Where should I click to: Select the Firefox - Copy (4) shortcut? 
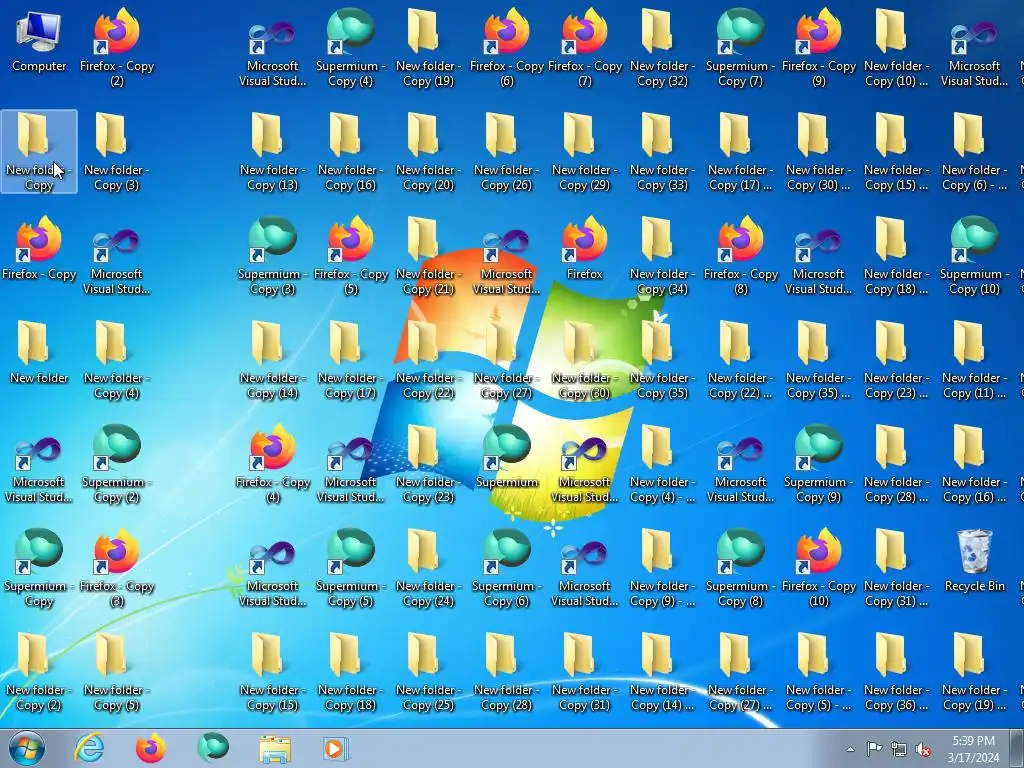(x=272, y=464)
